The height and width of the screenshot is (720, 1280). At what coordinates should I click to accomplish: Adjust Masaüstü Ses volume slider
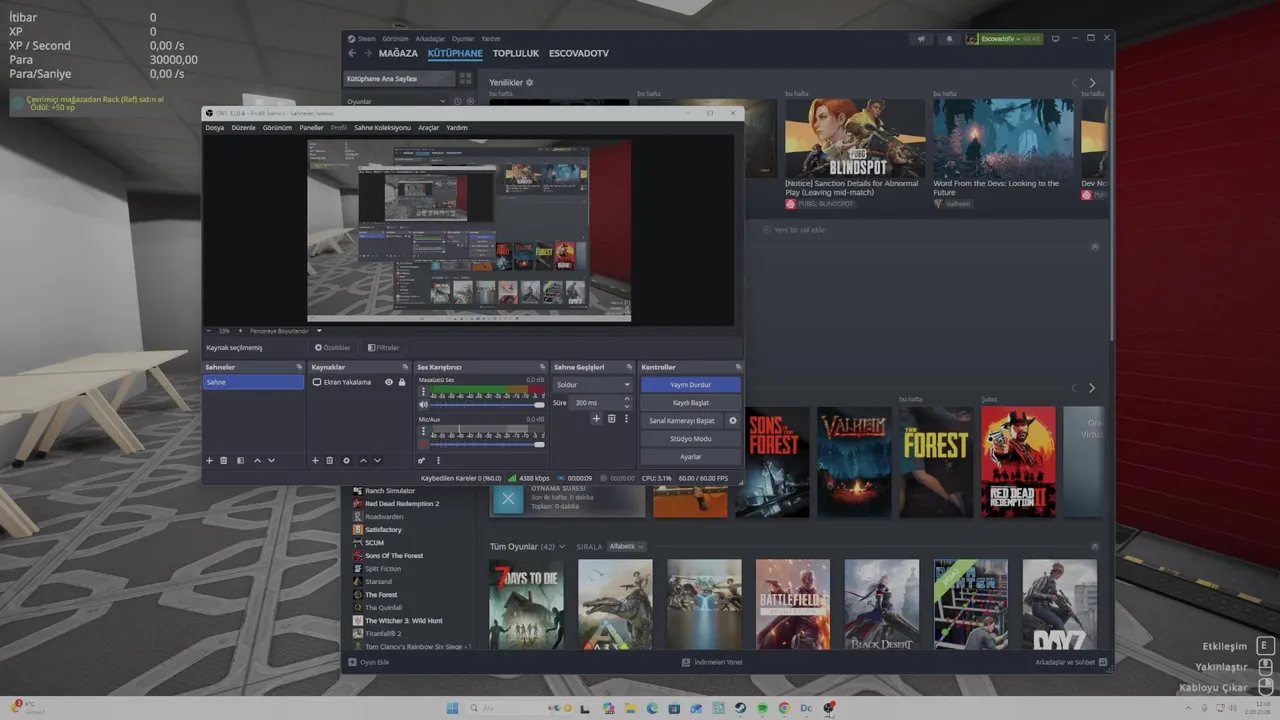(x=488, y=405)
